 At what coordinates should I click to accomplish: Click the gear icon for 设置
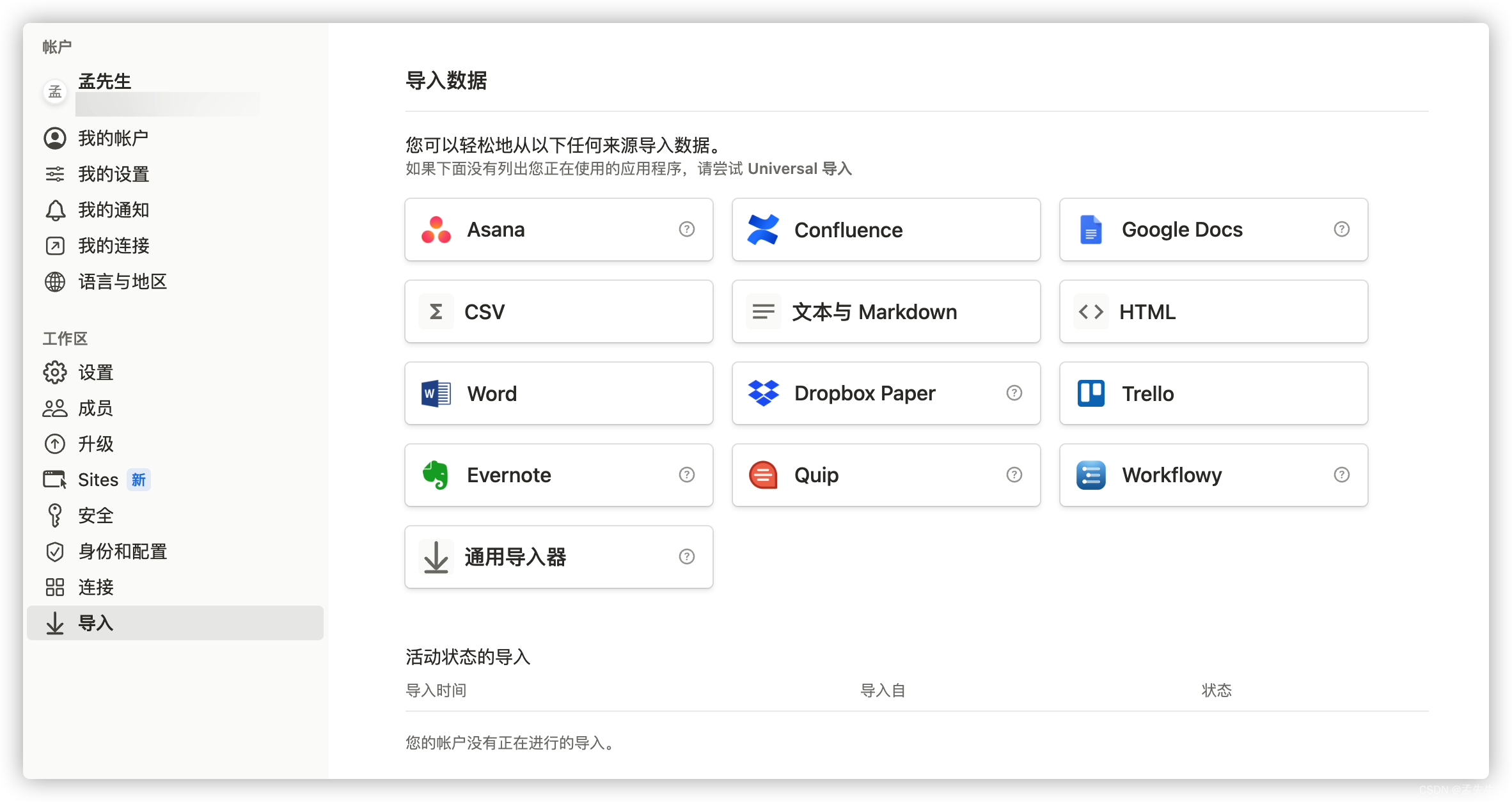[x=55, y=372]
